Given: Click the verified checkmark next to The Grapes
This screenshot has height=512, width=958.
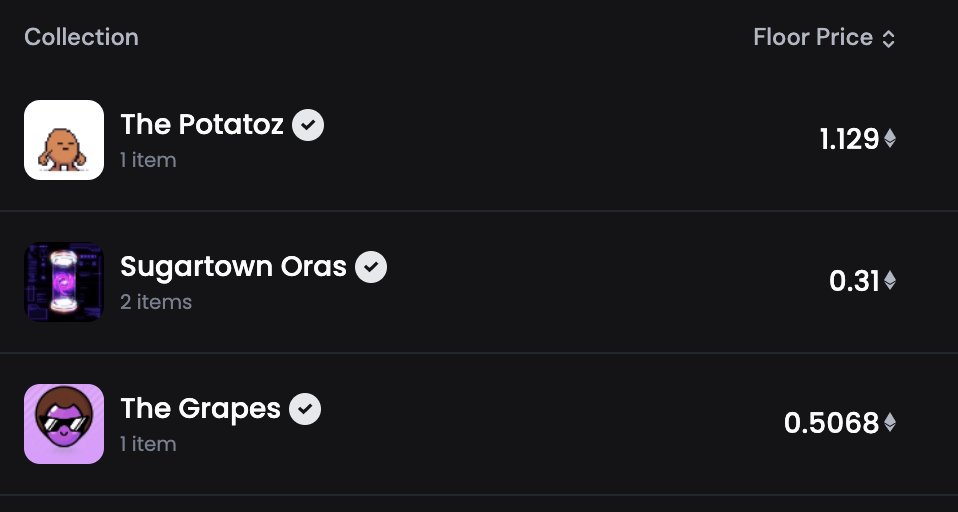Looking at the screenshot, I should [x=305, y=409].
